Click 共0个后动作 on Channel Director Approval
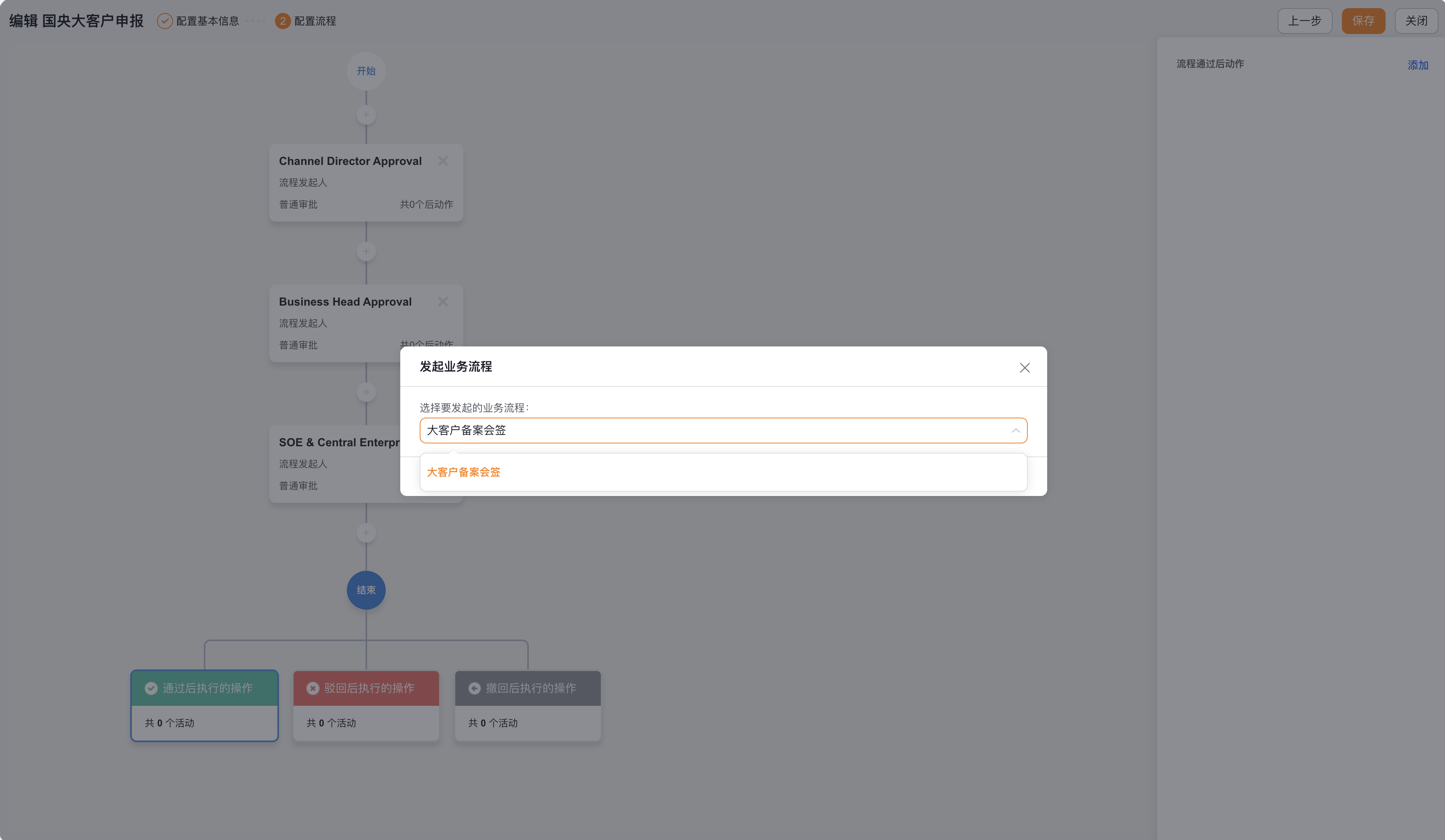This screenshot has width=1445, height=840. (x=426, y=205)
